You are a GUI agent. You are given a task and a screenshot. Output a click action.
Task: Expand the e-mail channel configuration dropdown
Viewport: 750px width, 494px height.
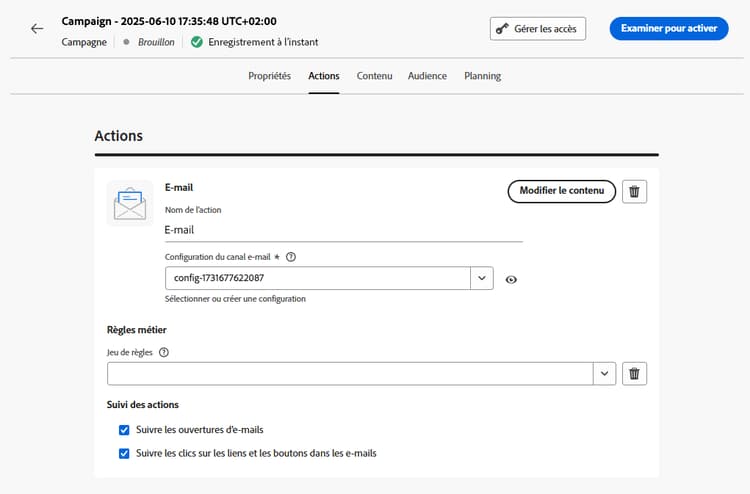pos(481,278)
